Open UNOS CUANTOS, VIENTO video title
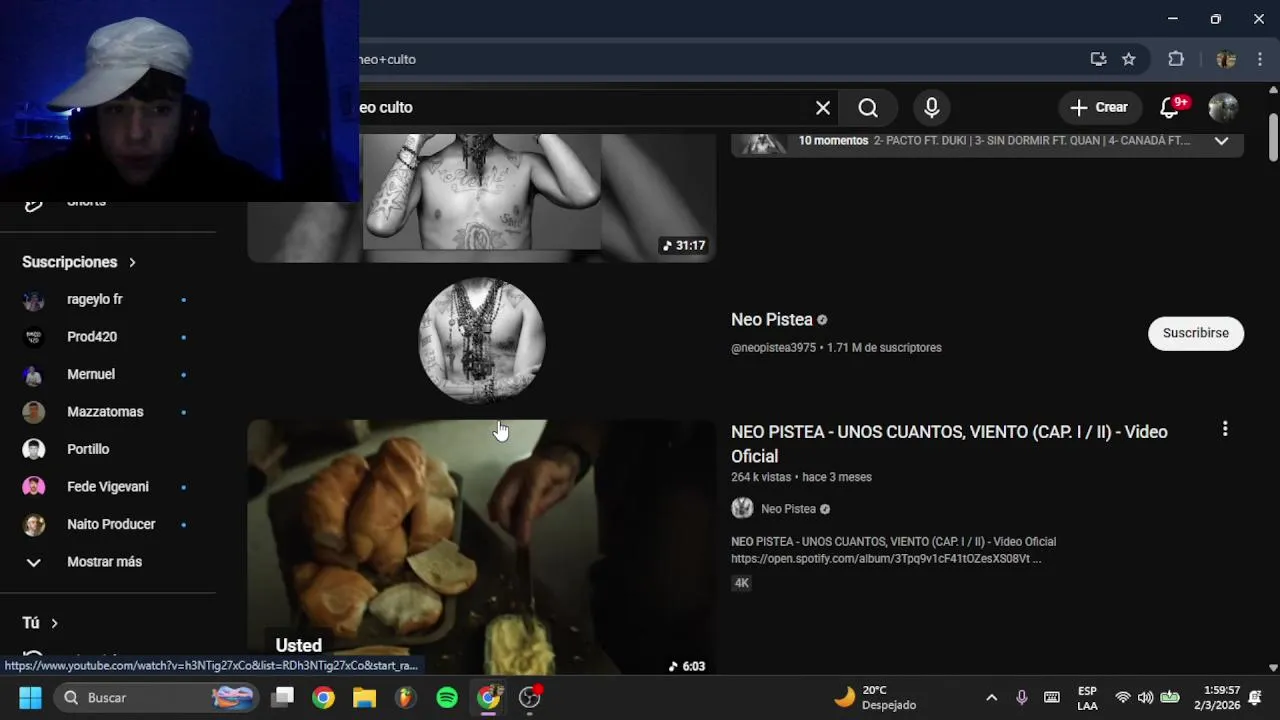The height and width of the screenshot is (720, 1280). tap(949, 444)
